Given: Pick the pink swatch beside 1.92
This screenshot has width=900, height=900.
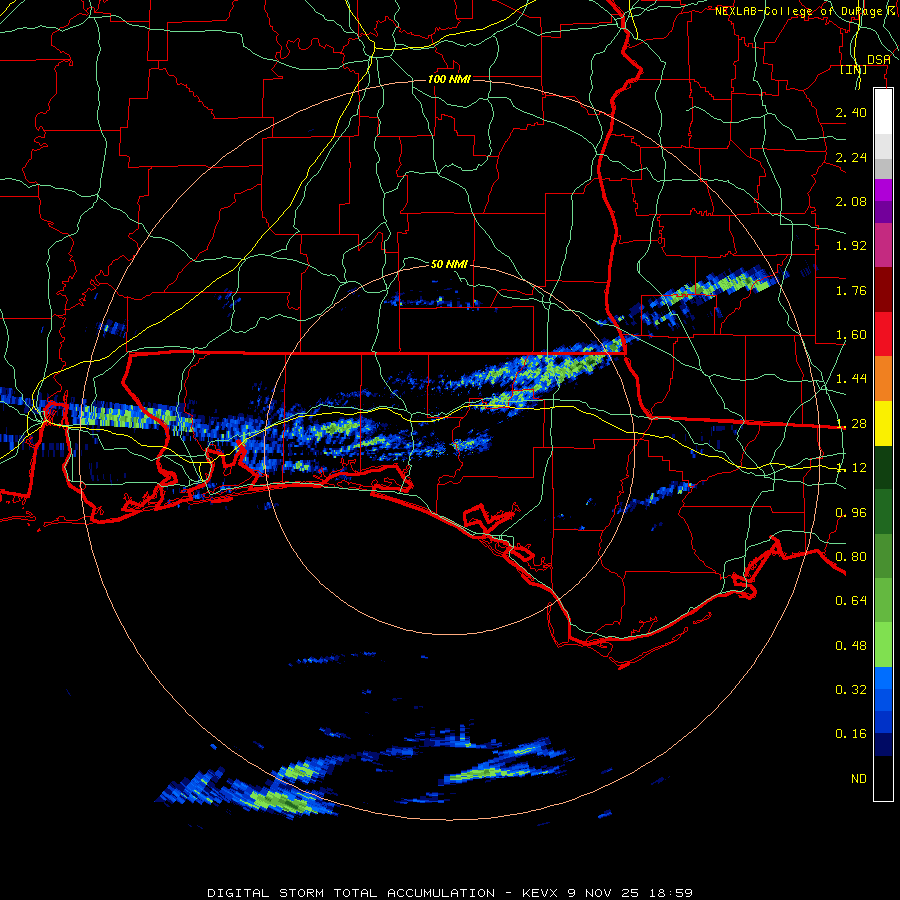Looking at the screenshot, I should 883,245.
